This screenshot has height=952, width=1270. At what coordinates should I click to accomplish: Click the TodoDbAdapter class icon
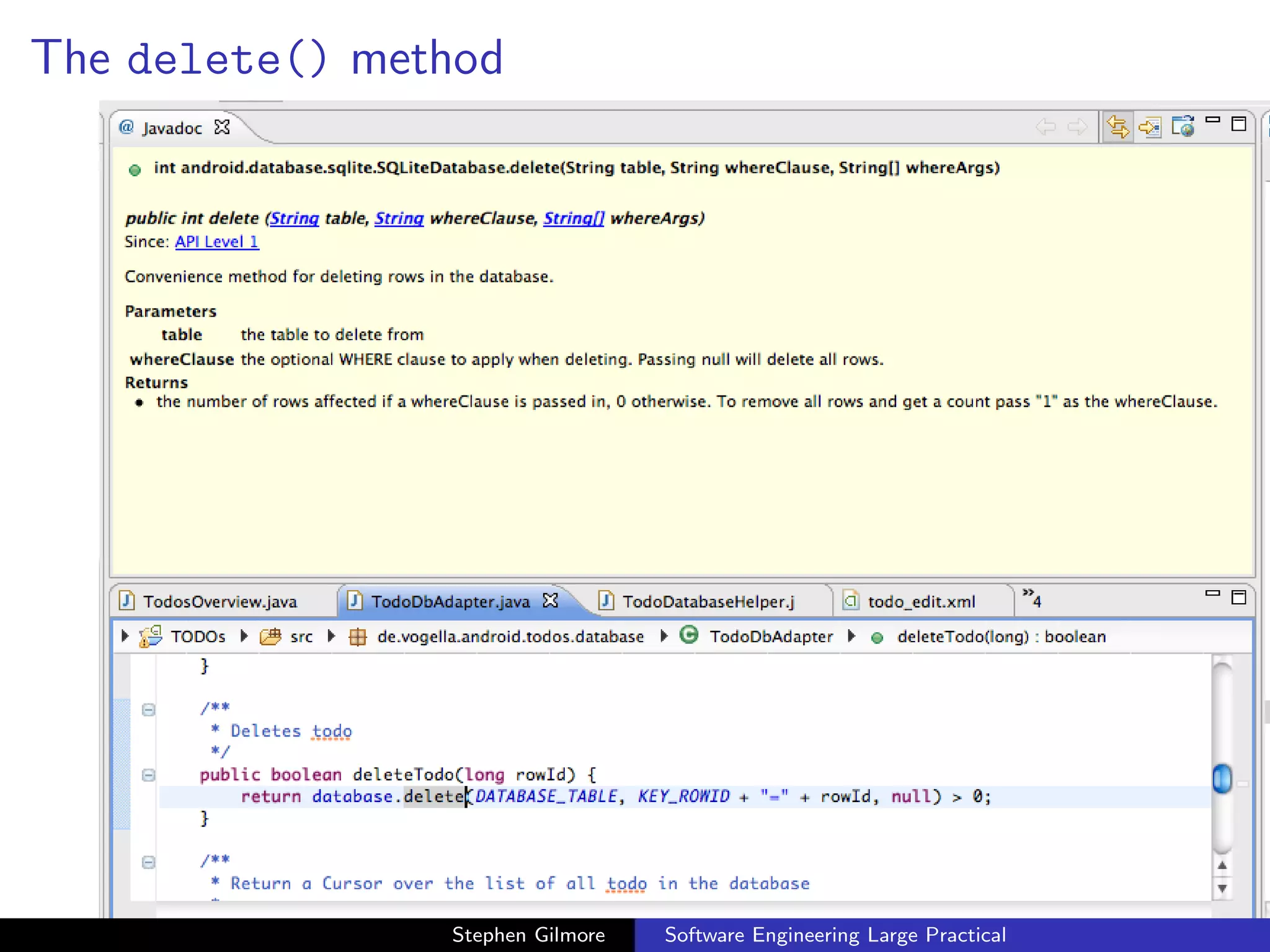pos(689,635)
